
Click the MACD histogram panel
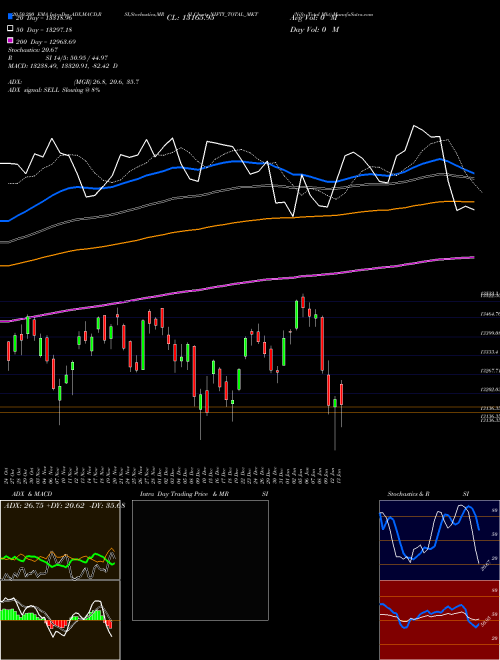coord(60,620)
